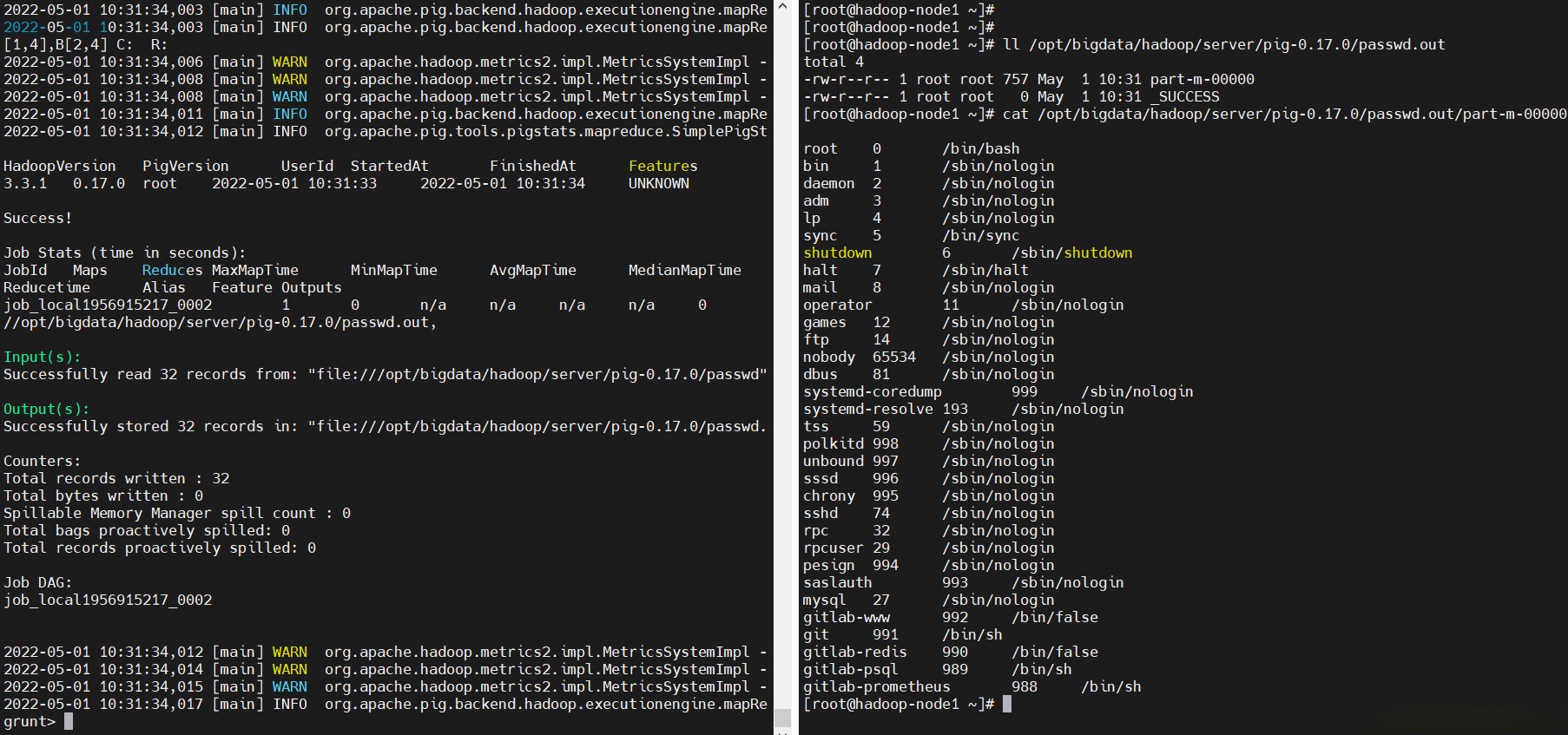Click the scroll down arrow of left terminal
1568x735 pixels.
(x=782, y=732)
